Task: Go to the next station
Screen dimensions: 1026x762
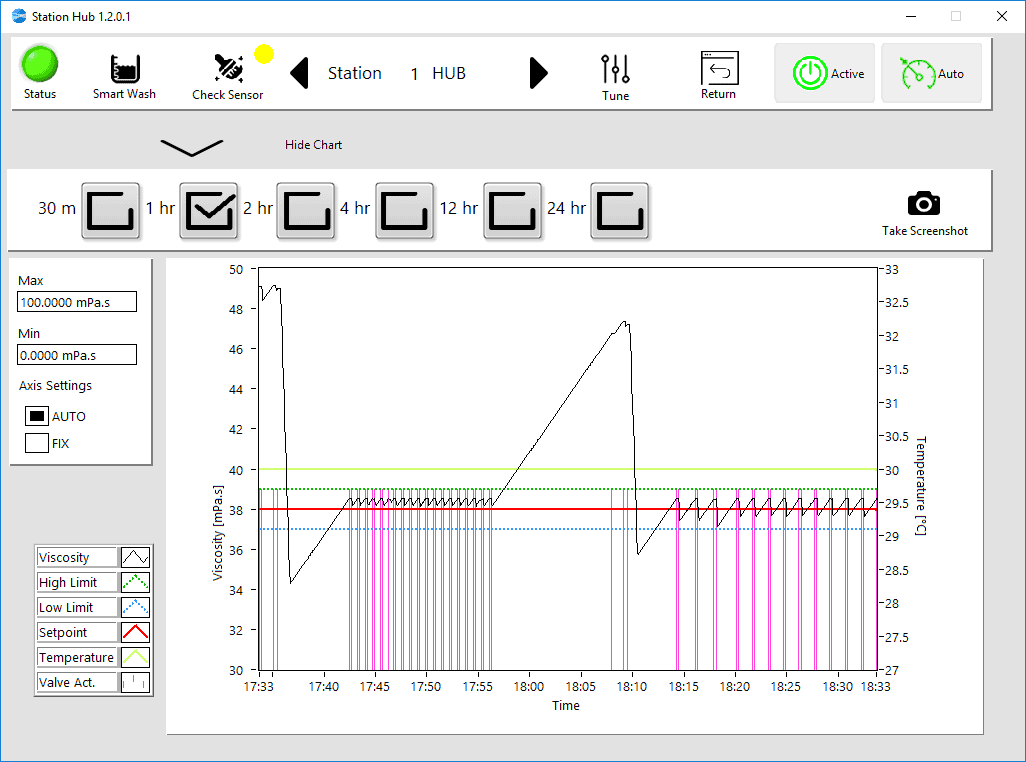Action: [x=539, y=73]
